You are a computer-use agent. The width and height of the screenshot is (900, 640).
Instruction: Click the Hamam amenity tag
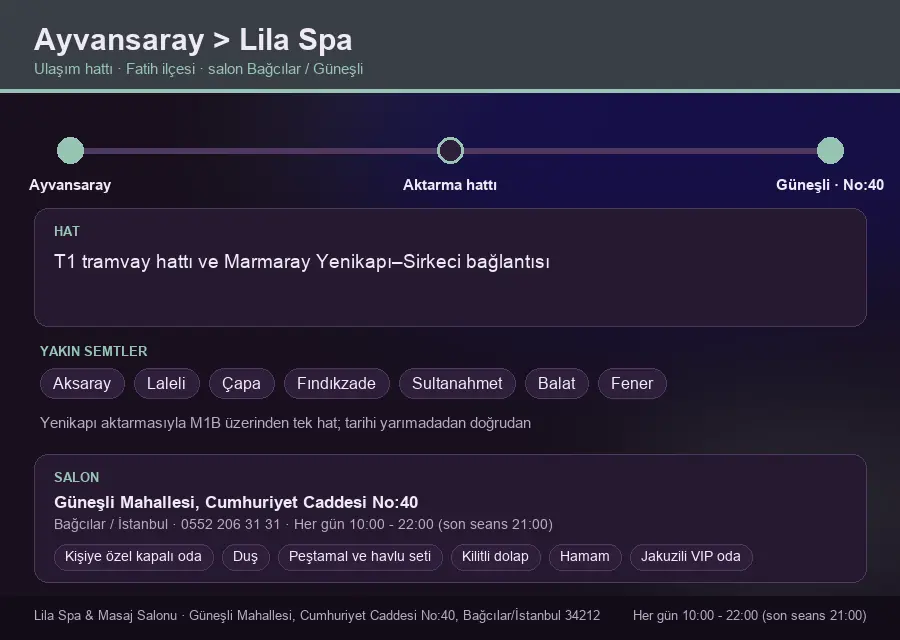click(x=585, y=557)
